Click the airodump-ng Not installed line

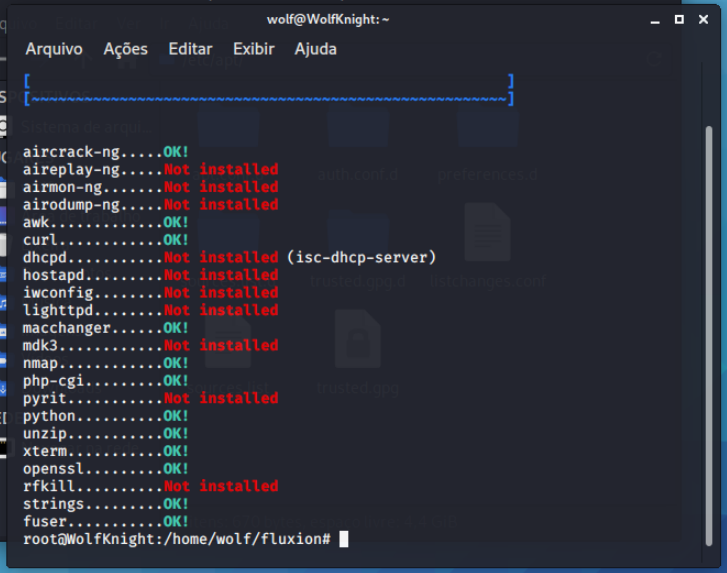[151, 205]
